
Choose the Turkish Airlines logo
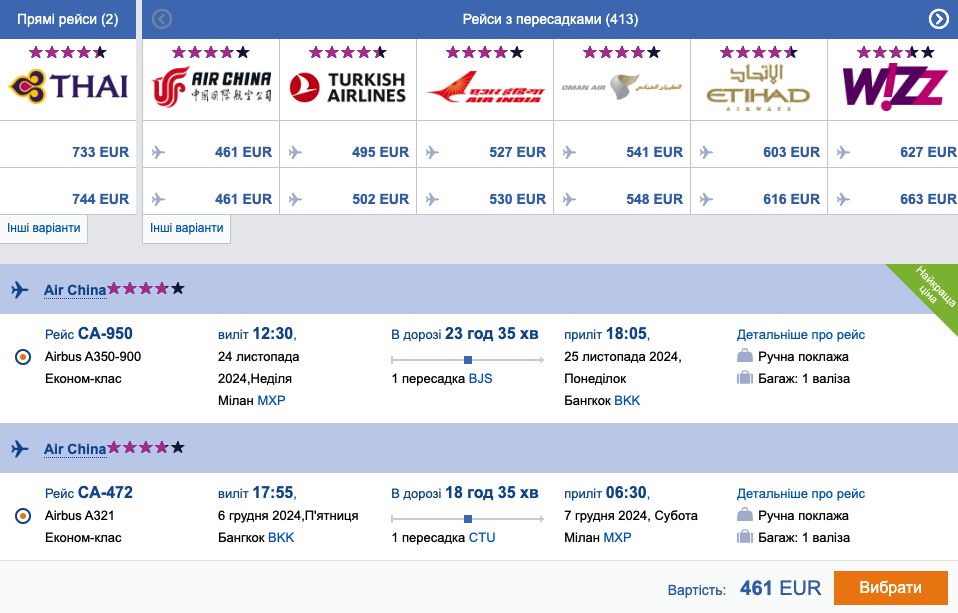tap(347, 87)
